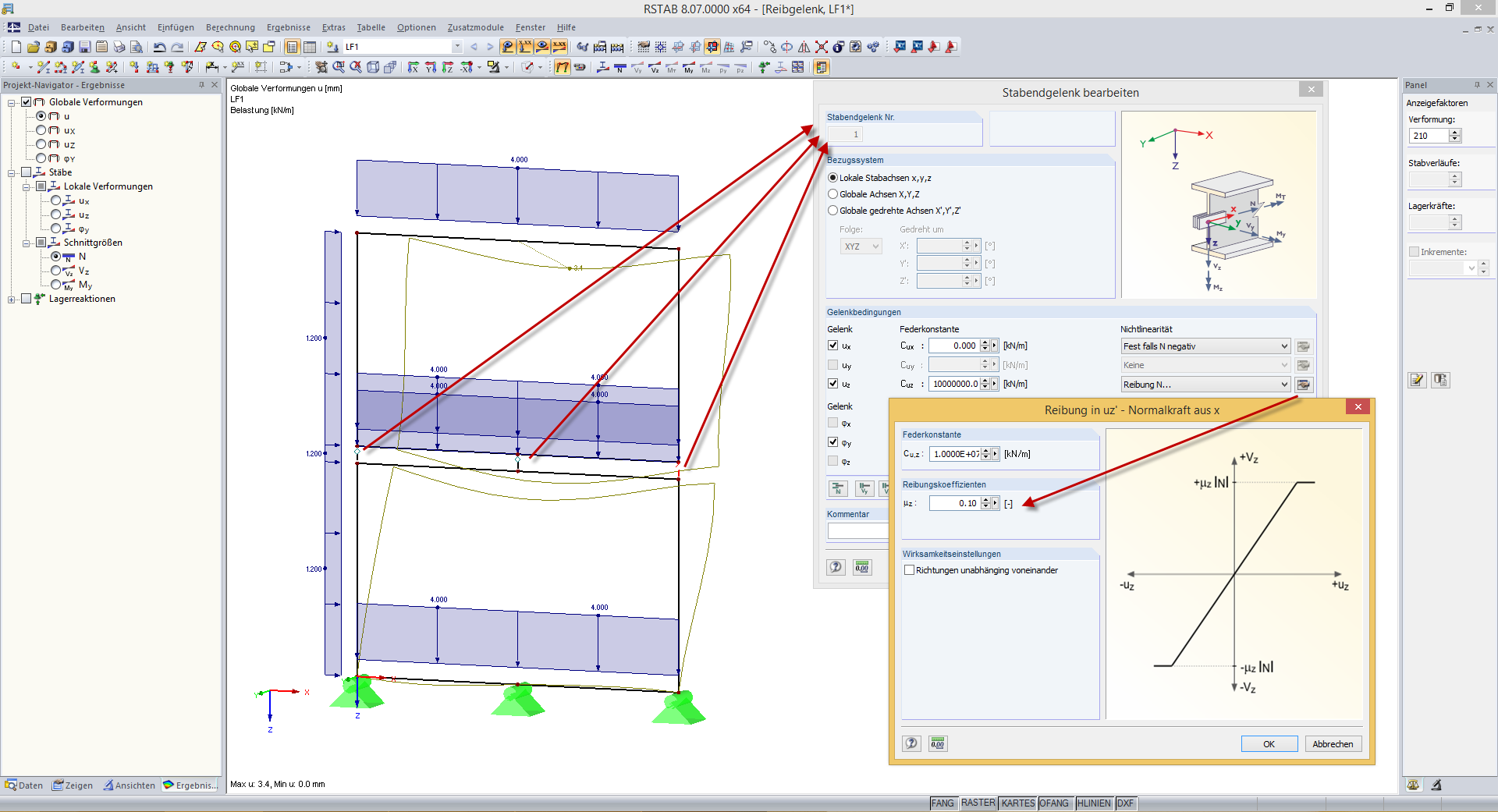Select ux under Globale Verformungen
This screenshot has height=812, width=1498.
pyautogui.click(x=41, y=130)
